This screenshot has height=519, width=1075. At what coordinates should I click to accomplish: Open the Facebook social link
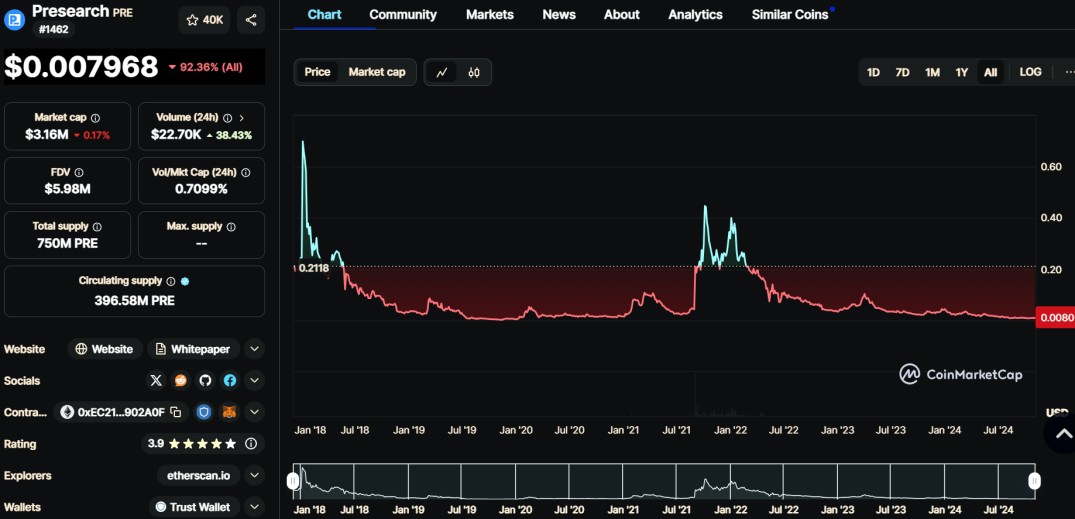click(230, 381)
